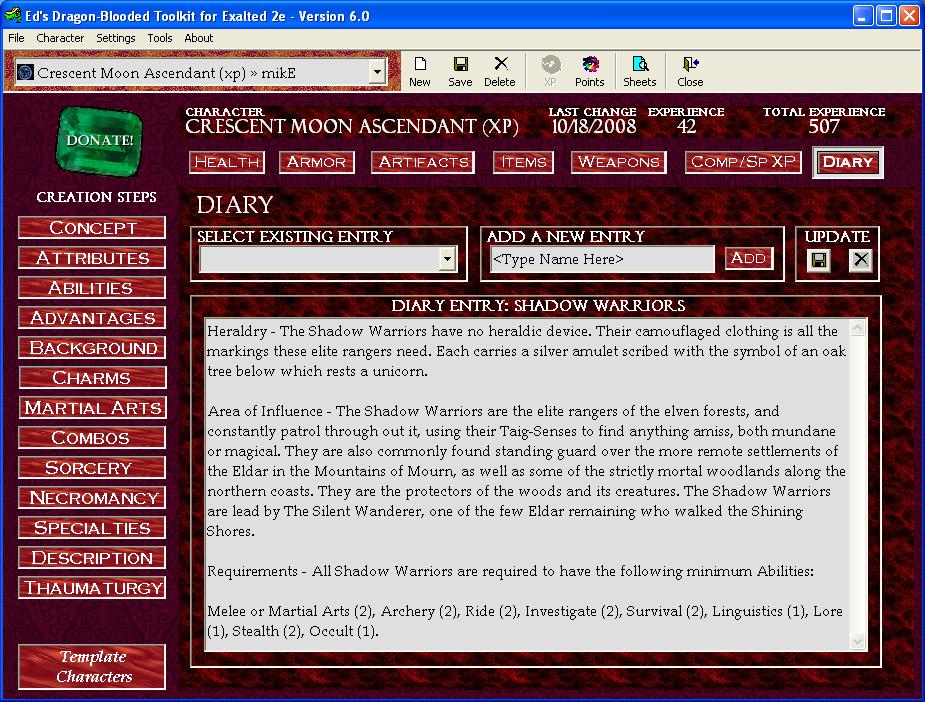Go to the Advantages creation step

pos(92,318)
